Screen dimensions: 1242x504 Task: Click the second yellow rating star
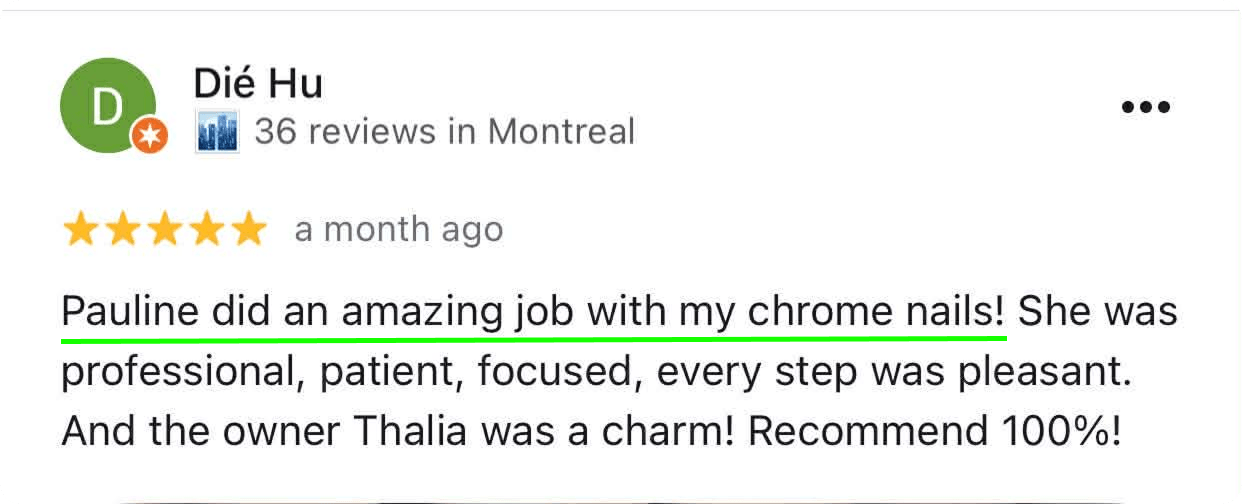(x=122, y=230)
